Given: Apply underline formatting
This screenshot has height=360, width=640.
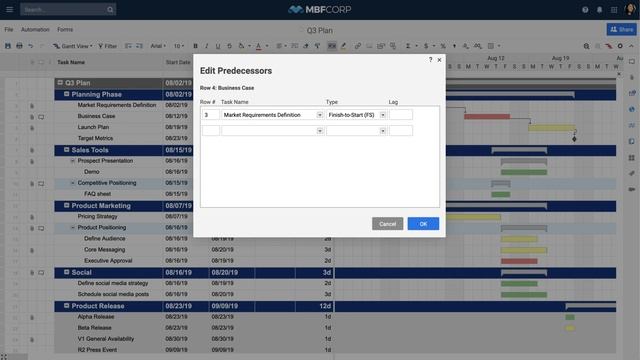Looking at the screenshot, I should pyautogui.click(x=218, y=46).
